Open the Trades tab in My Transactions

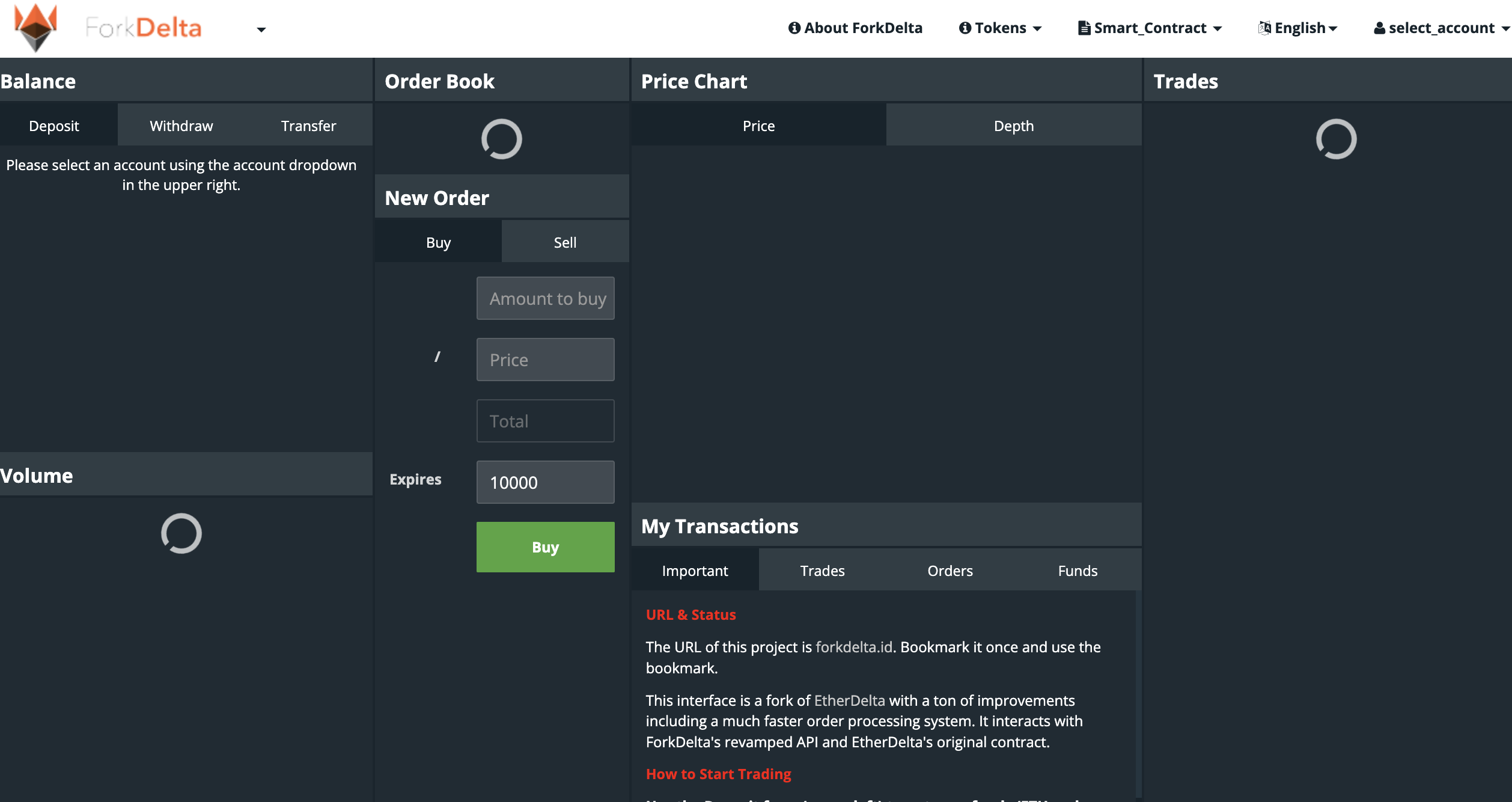coord(823,571)
